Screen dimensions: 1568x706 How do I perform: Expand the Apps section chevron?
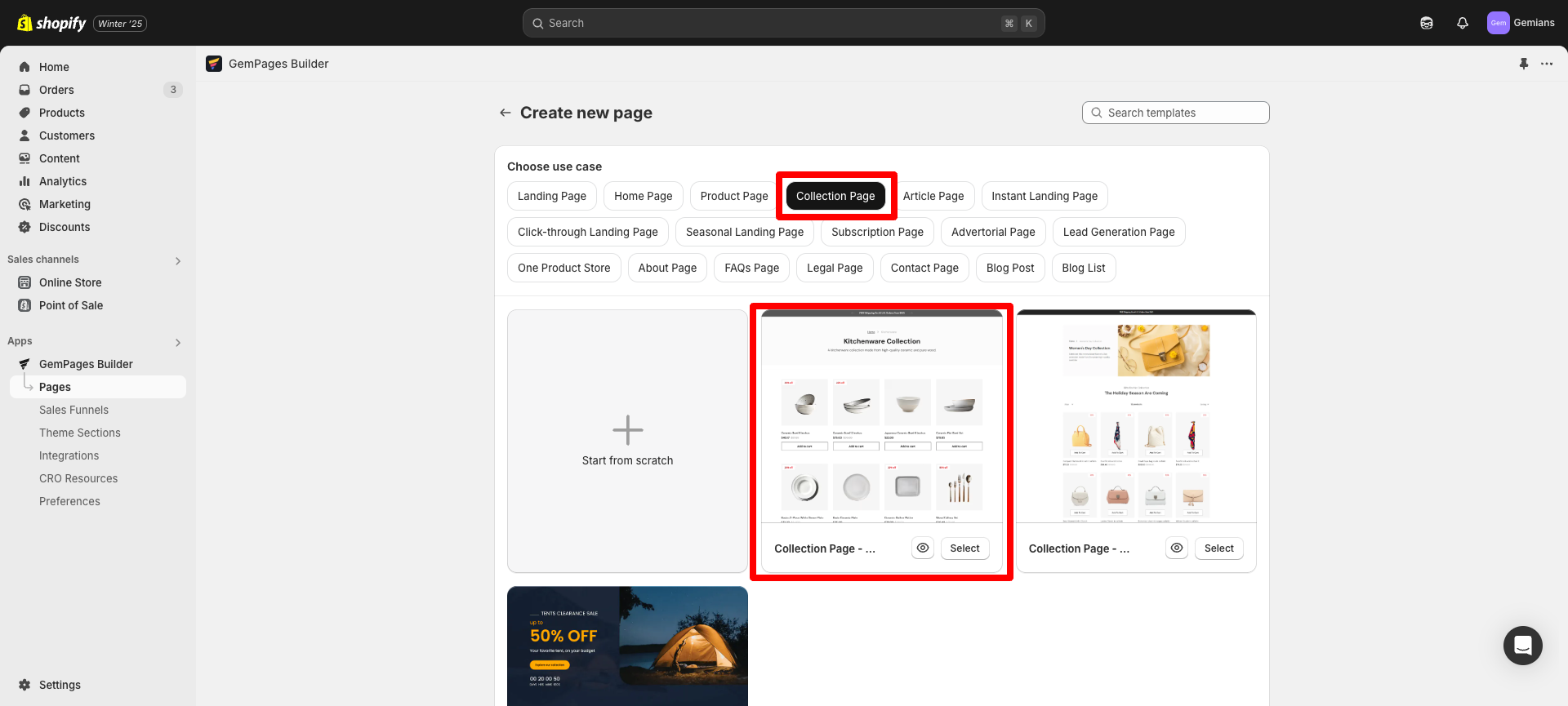(178, 342)
